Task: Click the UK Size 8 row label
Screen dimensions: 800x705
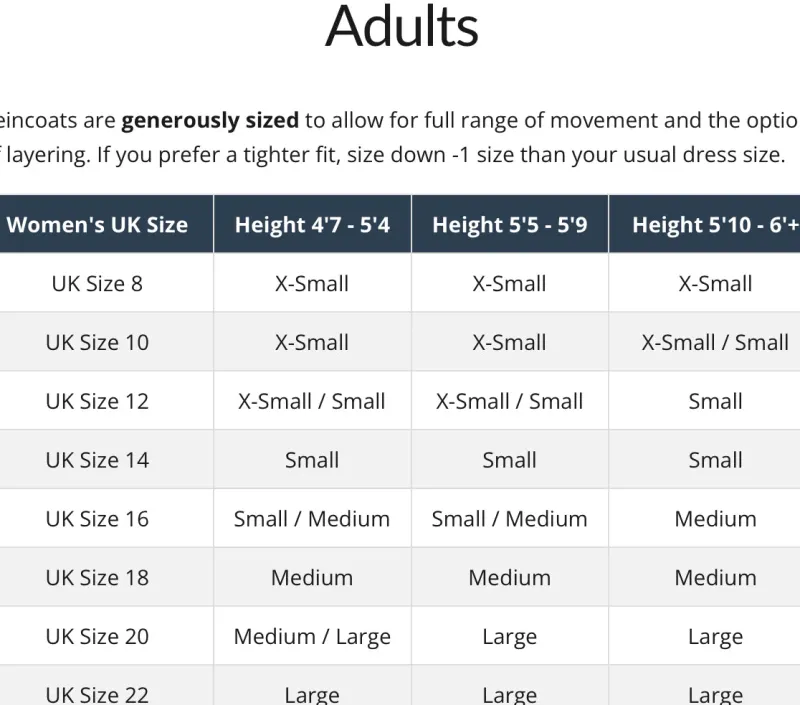Action: pyautogui.click(x=97, y=284)
